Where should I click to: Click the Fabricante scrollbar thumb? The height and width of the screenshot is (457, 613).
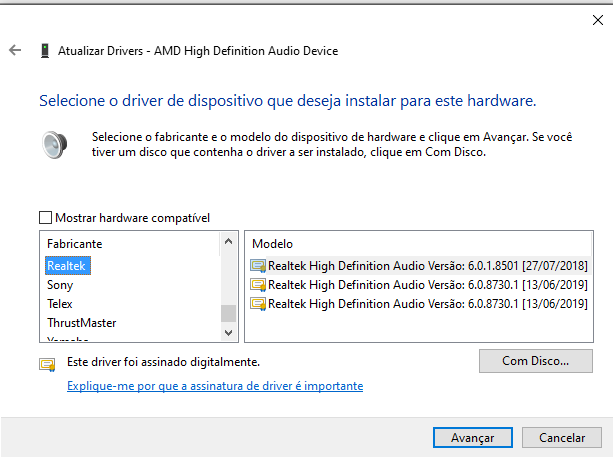229,313
